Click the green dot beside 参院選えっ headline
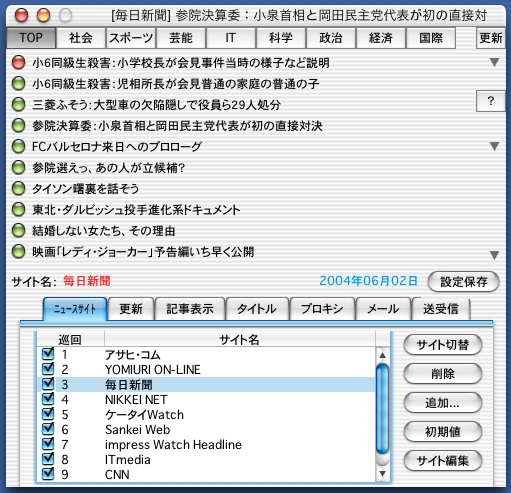Viewport: 511px width, 493px height. tap(18, 167)
